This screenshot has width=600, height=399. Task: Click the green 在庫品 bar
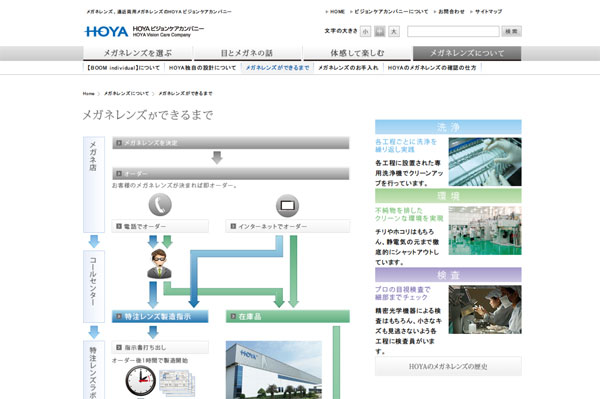point(288,316)
